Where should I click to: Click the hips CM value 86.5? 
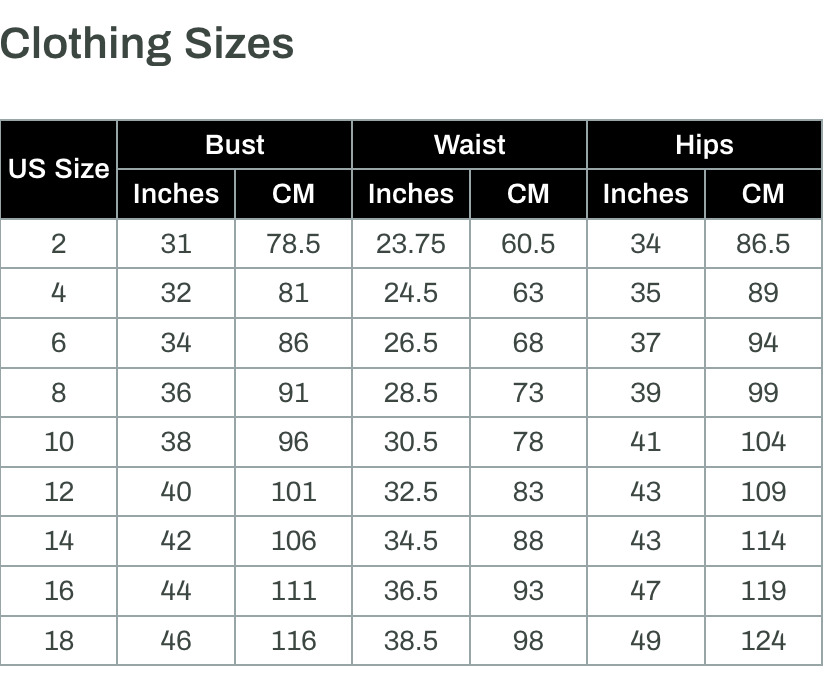(x=763, y=243)
